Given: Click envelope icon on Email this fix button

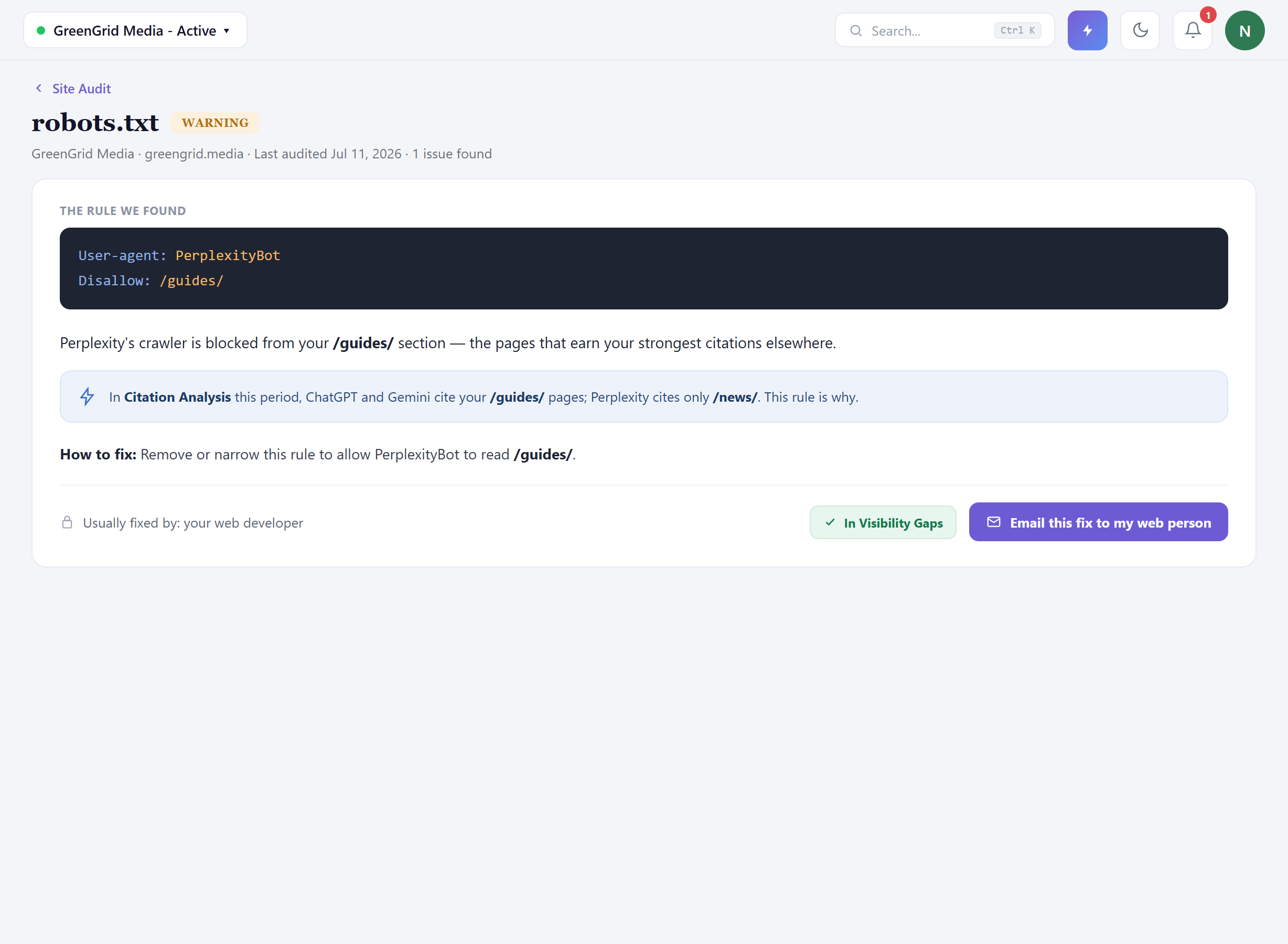Looking at the screenshot, I should (x=994, y=522).
